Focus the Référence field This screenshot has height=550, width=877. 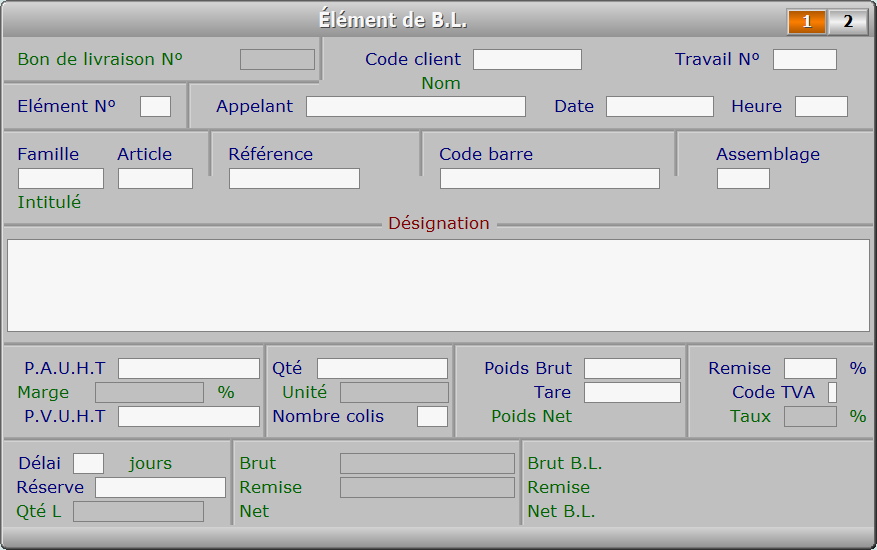coord(294,178)
